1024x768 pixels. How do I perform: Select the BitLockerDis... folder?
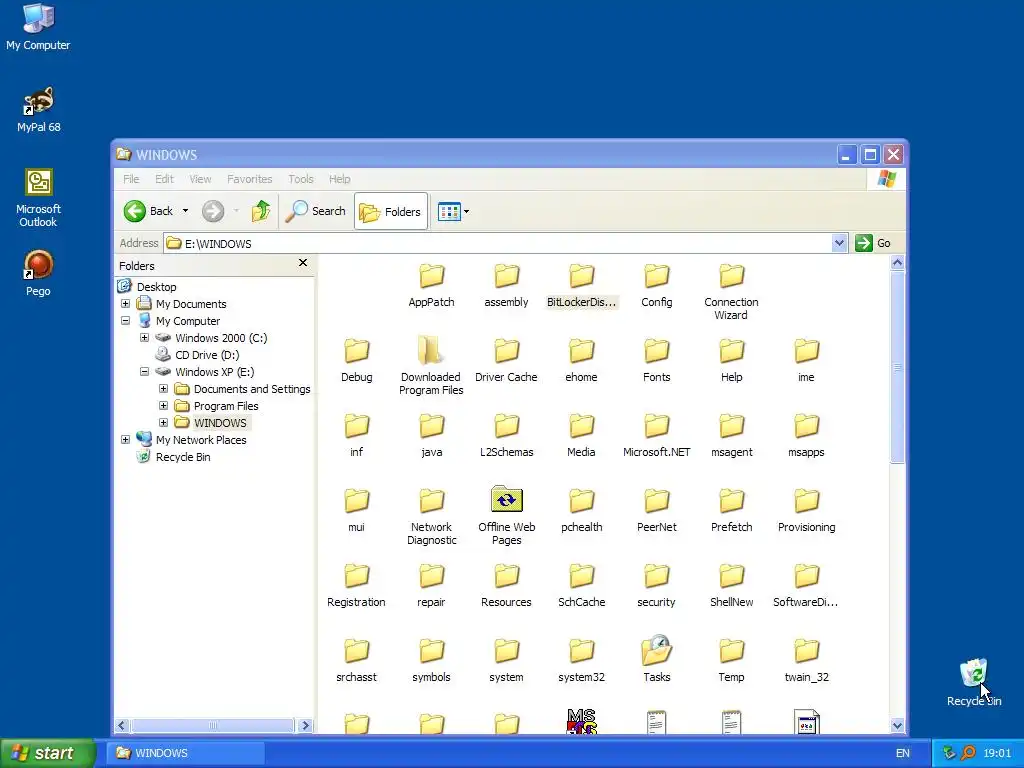click(581, 285)
